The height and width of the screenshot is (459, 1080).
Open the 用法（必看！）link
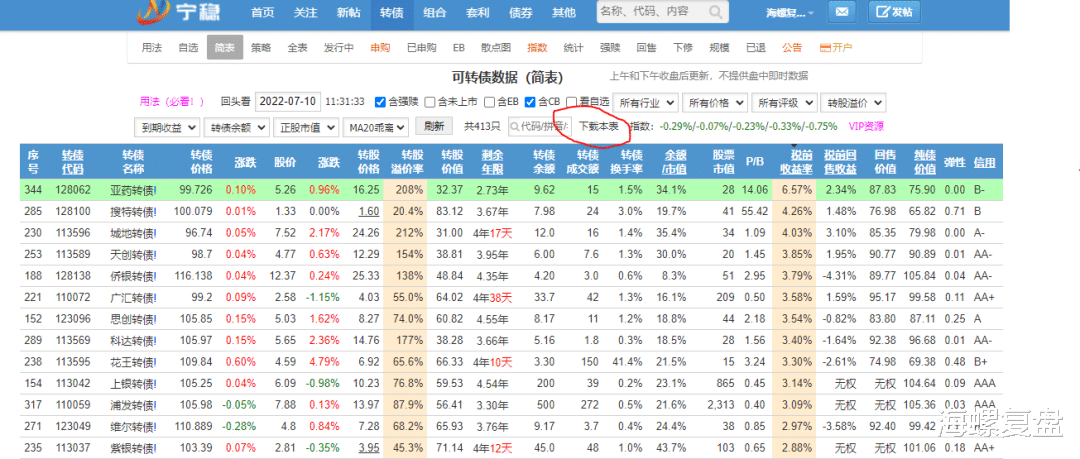pos(172,102)
